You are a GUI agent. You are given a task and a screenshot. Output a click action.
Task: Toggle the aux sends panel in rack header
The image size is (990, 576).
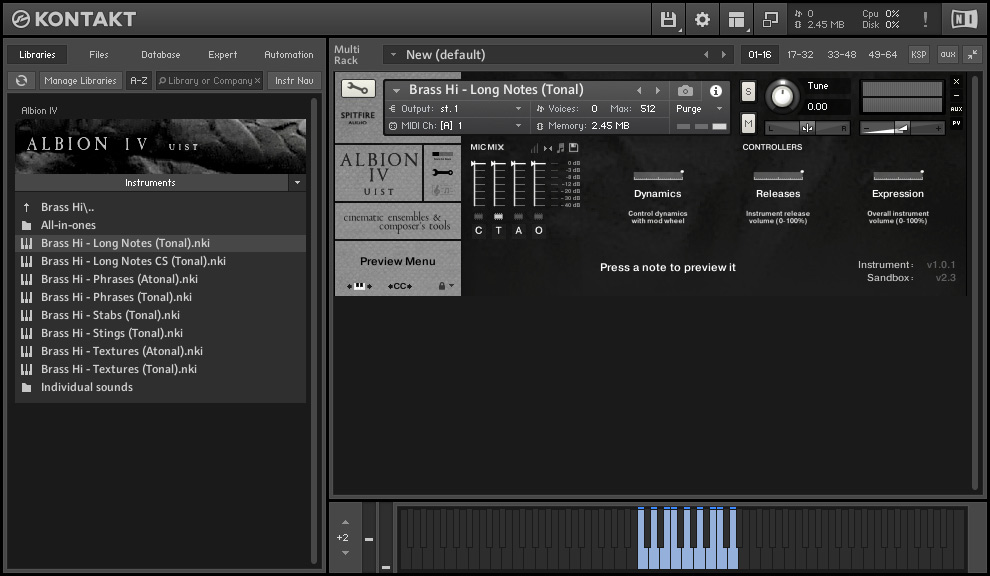tap(947, 54)
